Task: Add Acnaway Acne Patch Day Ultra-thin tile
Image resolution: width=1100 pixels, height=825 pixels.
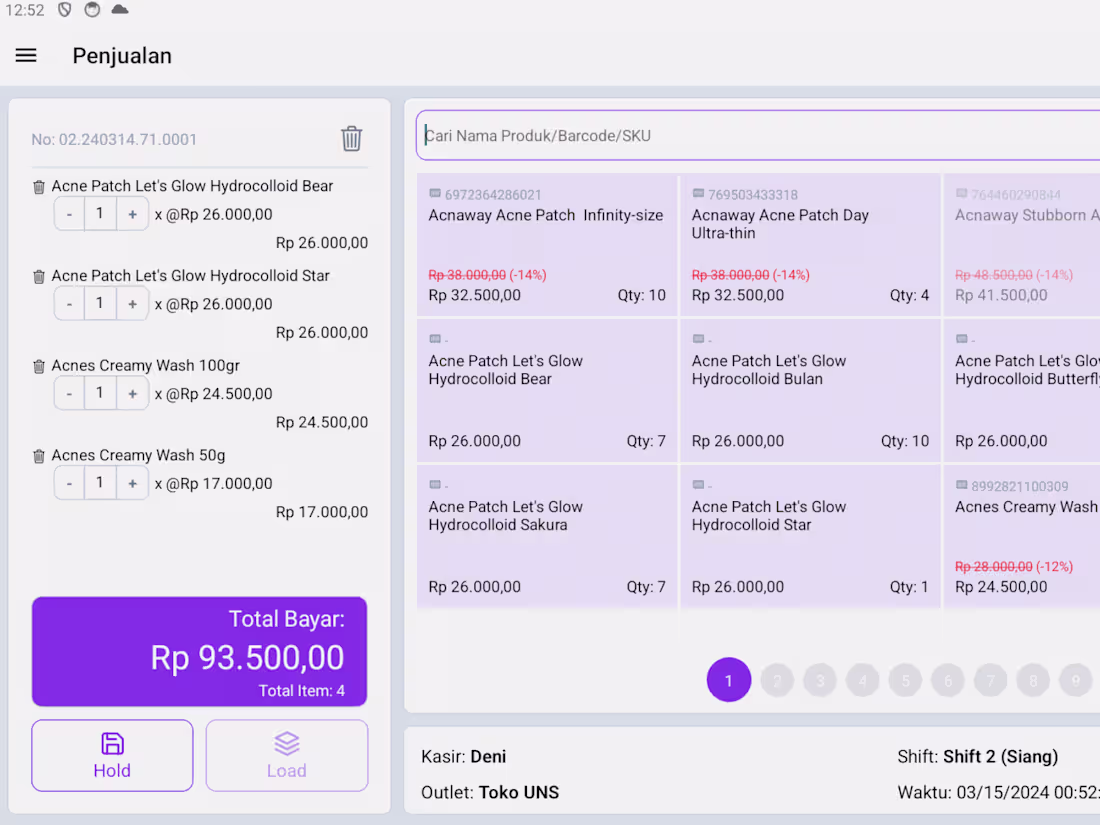Action: click(810, 245)
